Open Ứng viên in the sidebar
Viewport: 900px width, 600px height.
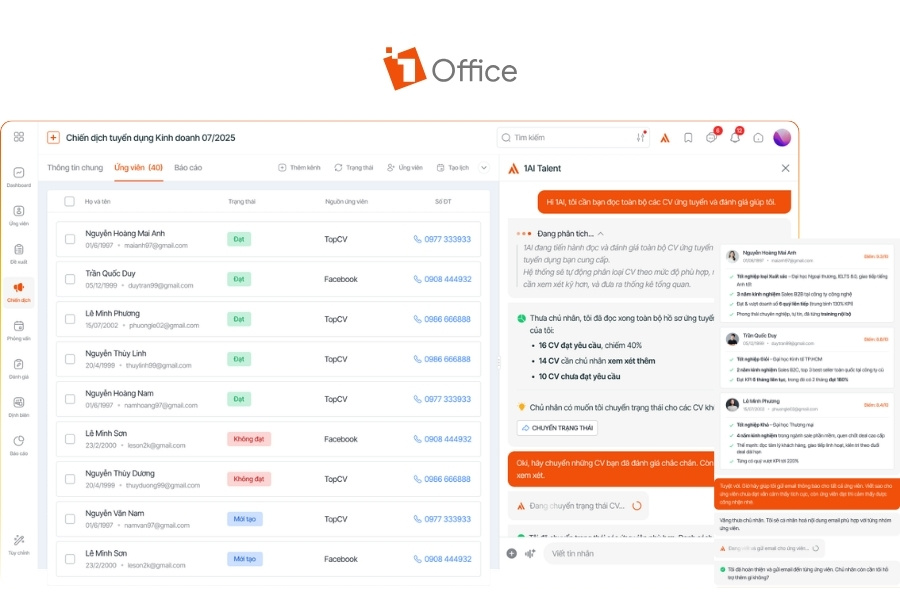[x=19, y=215]
